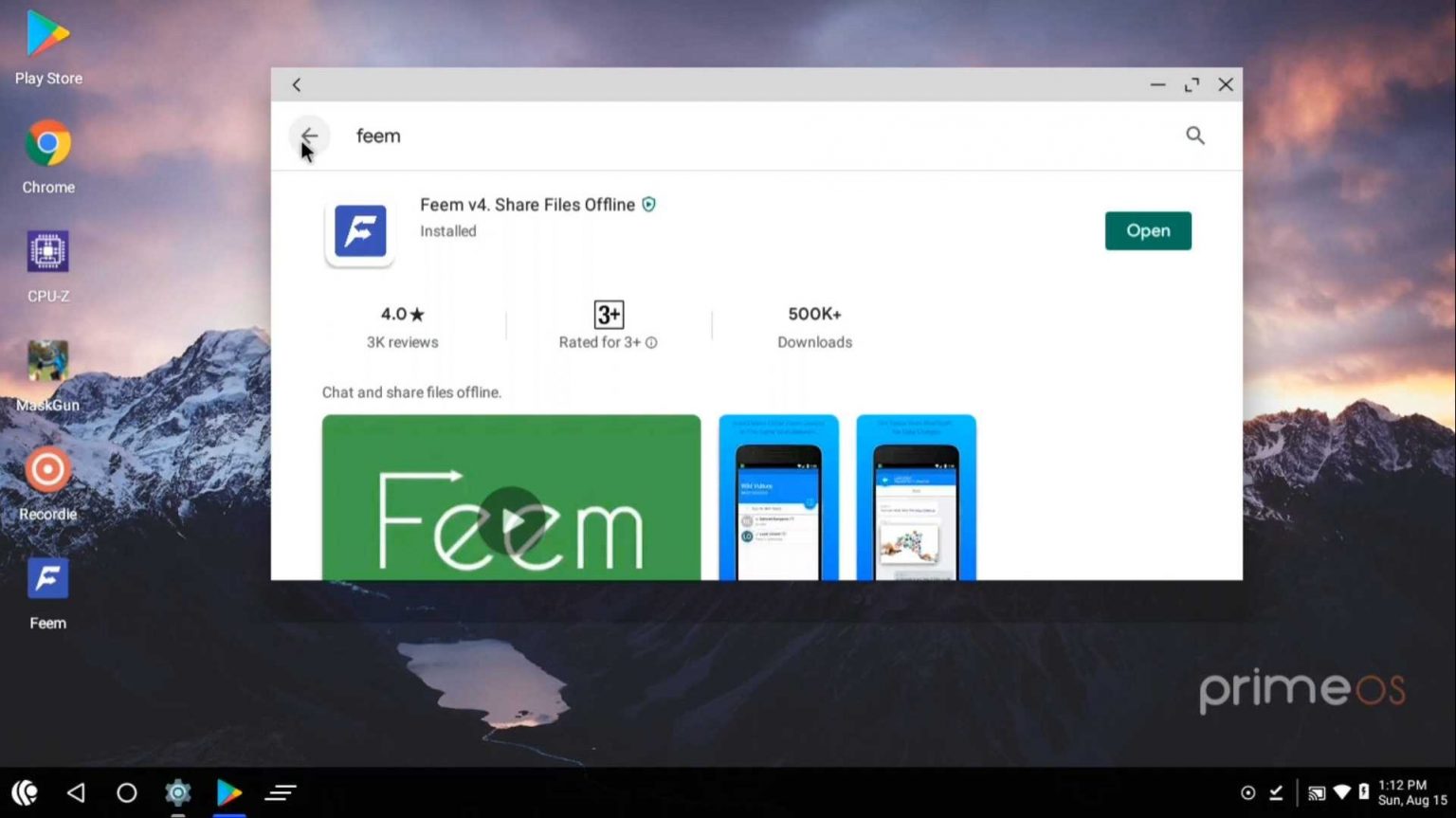
Task: Play the Feem promo video
Action: [511, 519]
